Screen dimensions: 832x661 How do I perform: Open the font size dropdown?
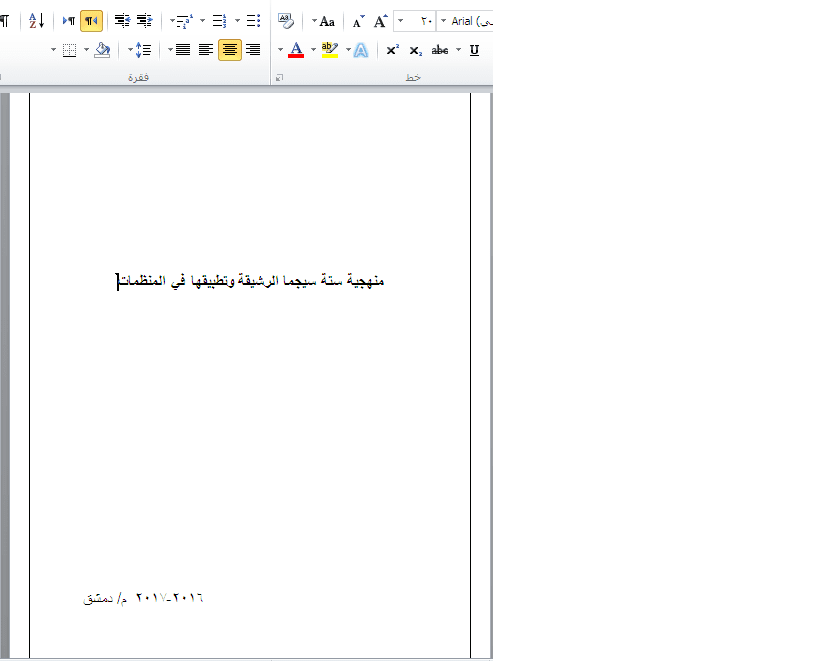click(x=400, y=21)
